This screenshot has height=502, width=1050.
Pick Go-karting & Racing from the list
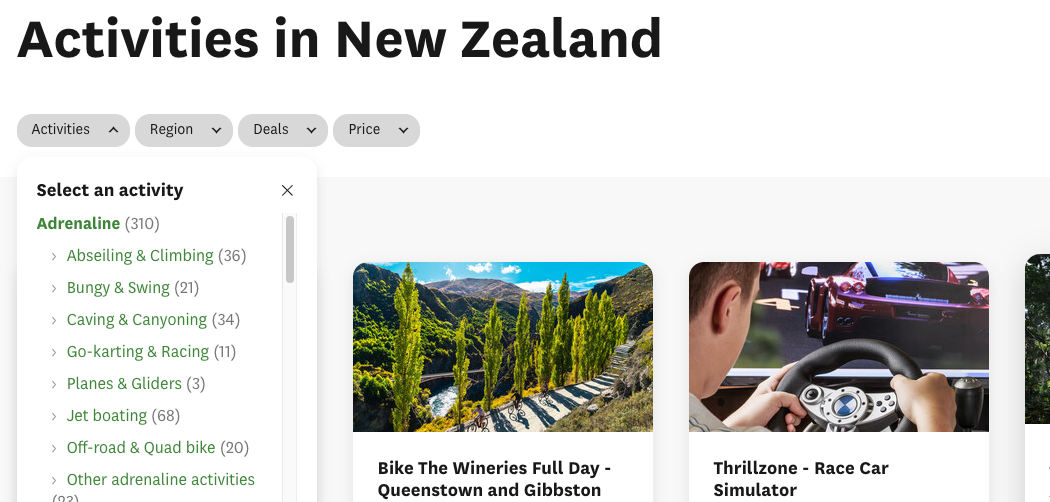[x=137, y=351]
